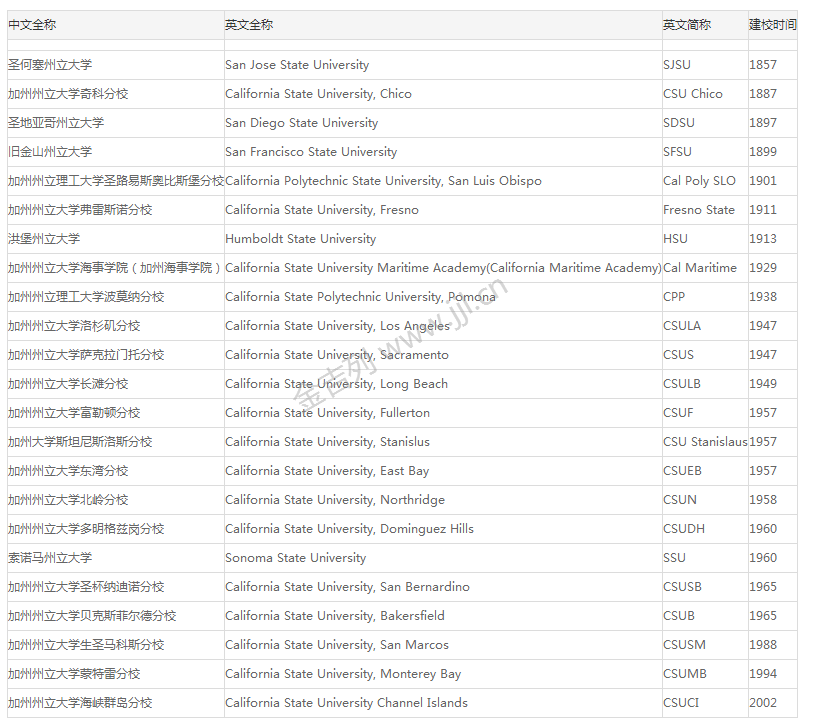Click the Cal Poly SLO abbreviation

699,181
